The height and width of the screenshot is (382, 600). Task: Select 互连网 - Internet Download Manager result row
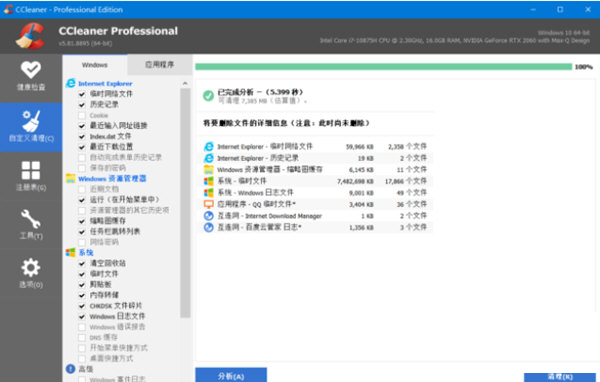click(x=315, y=216)
